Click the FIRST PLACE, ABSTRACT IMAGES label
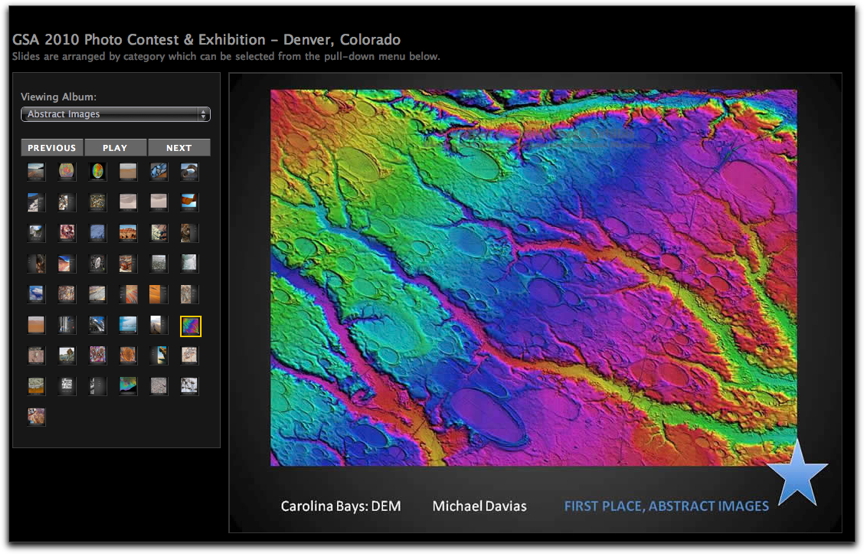 tap(666, 507)
